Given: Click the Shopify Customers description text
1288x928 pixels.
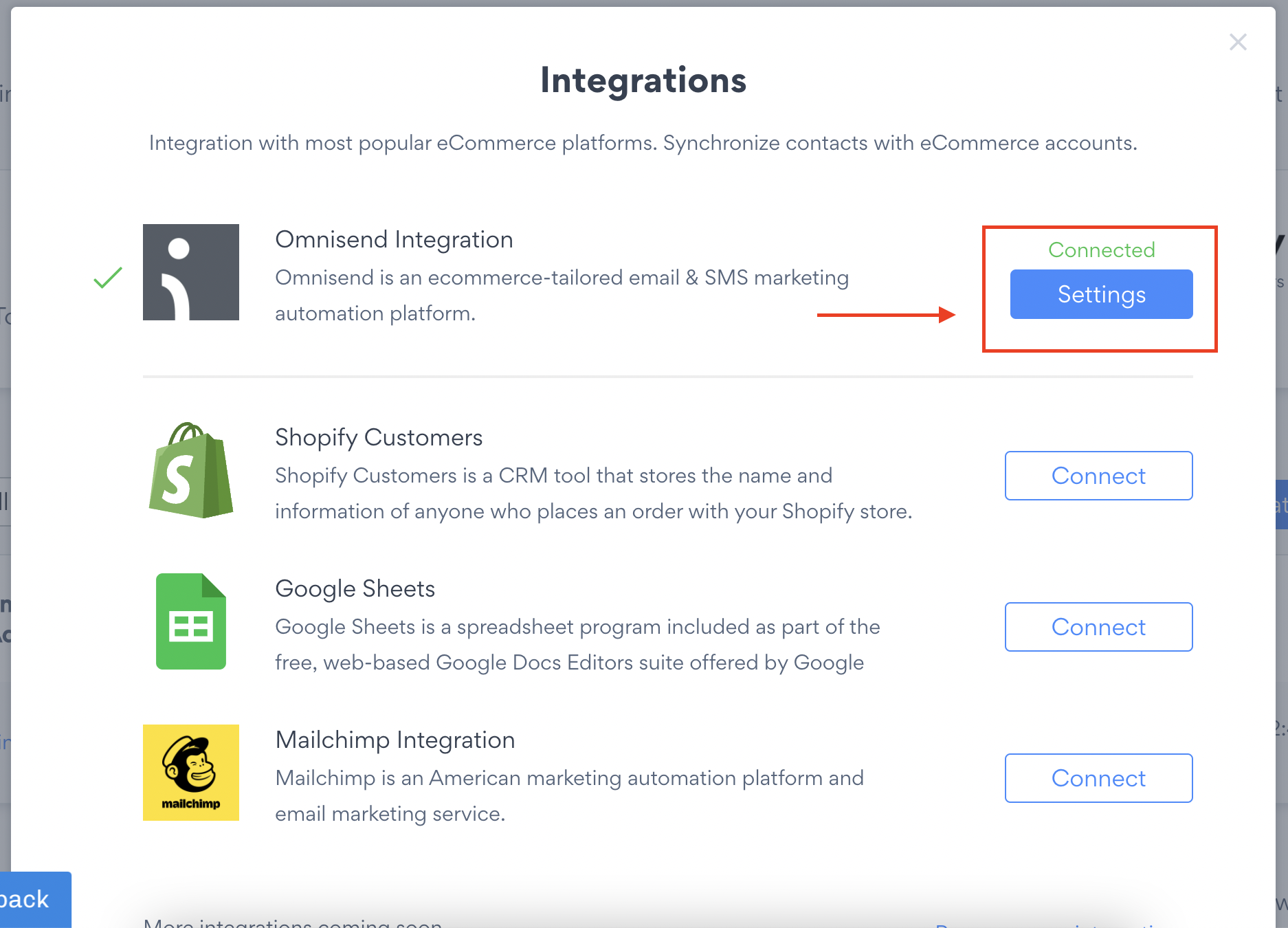Looking at the screenshot, I should 594,494.
